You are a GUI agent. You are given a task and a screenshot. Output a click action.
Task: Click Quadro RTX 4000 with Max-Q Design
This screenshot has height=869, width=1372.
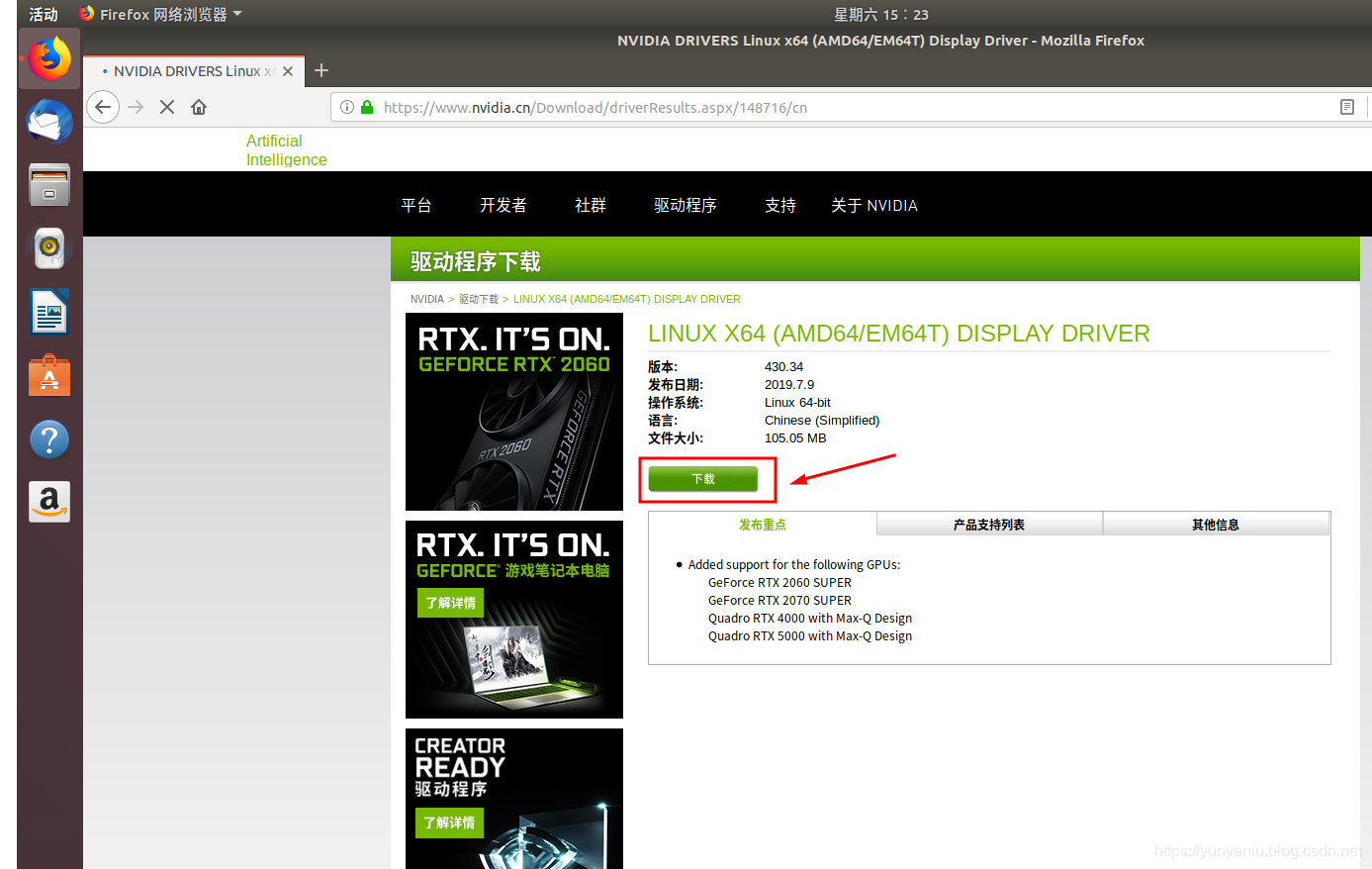810,619
